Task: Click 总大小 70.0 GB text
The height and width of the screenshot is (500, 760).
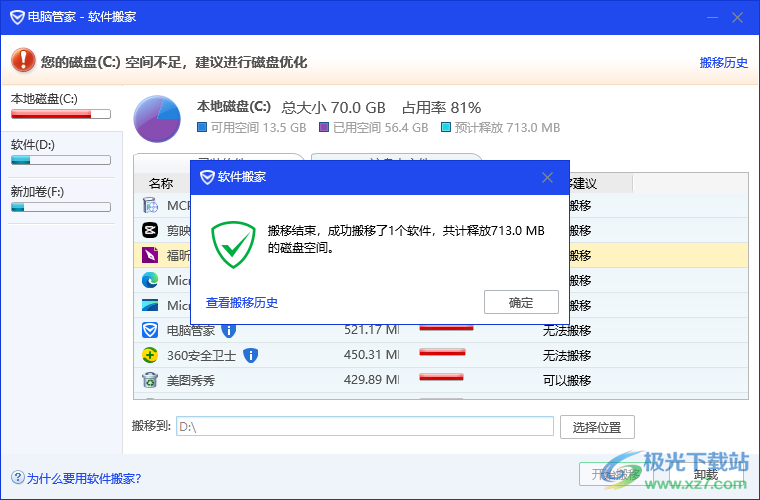Action: pyautogui.click(x=333, y=108)
